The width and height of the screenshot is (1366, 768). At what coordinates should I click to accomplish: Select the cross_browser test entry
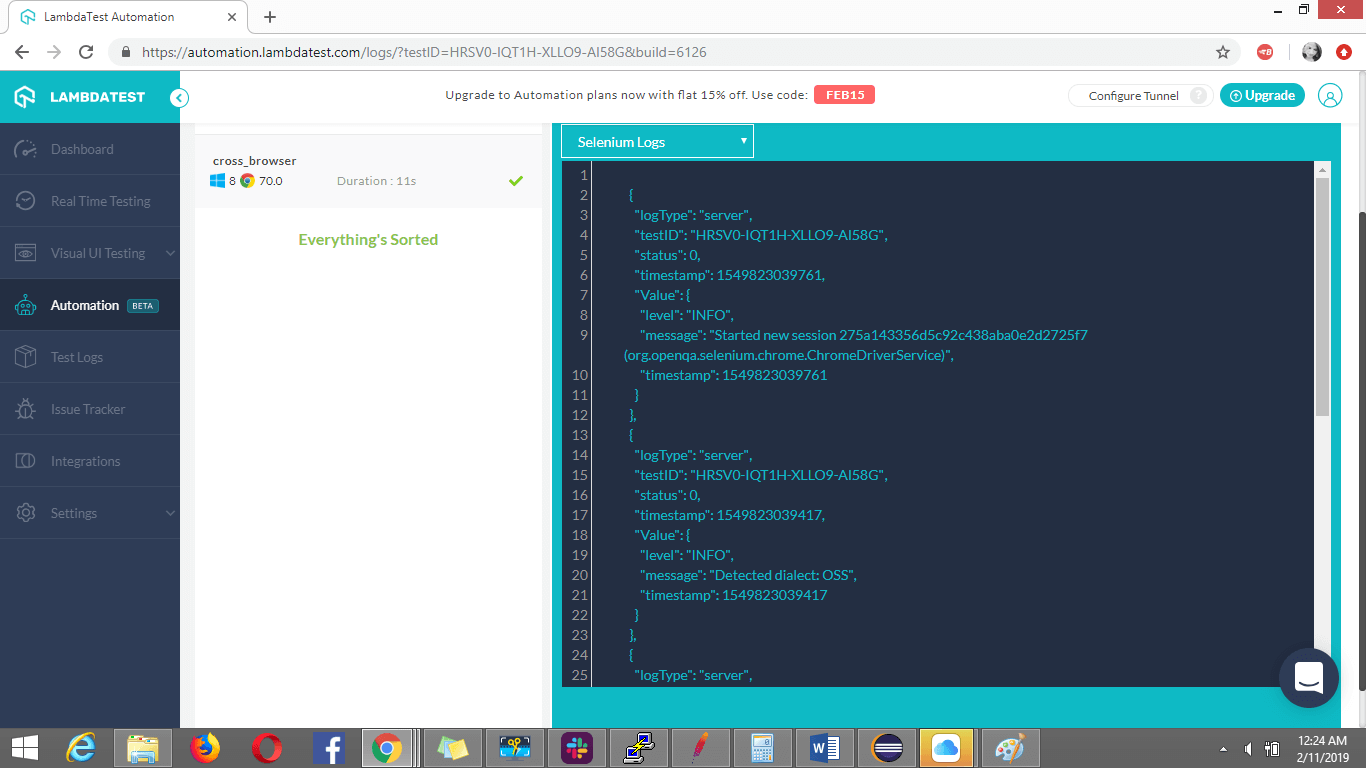(x=368, y=171)
